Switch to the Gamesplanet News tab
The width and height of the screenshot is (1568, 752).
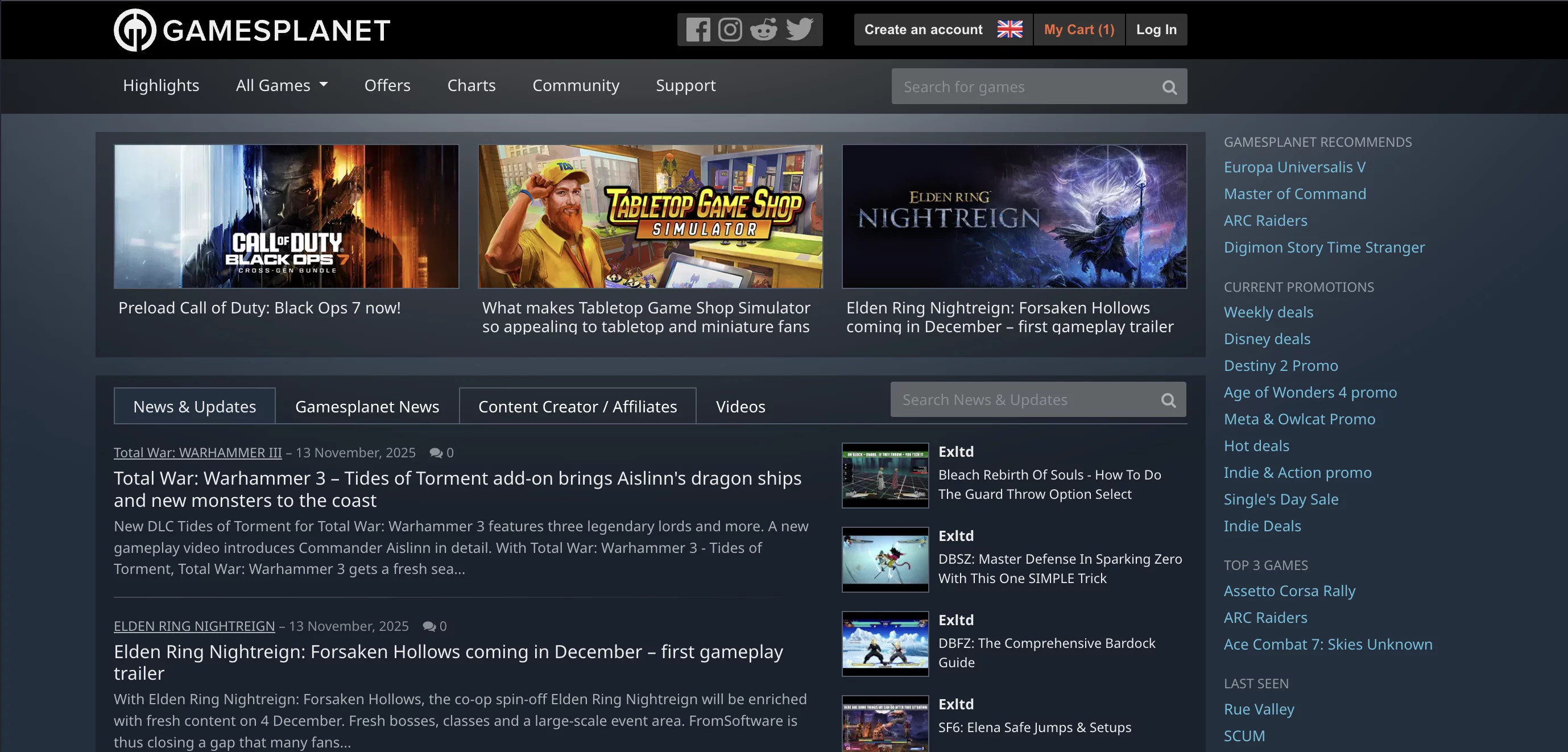pos(366,406)
